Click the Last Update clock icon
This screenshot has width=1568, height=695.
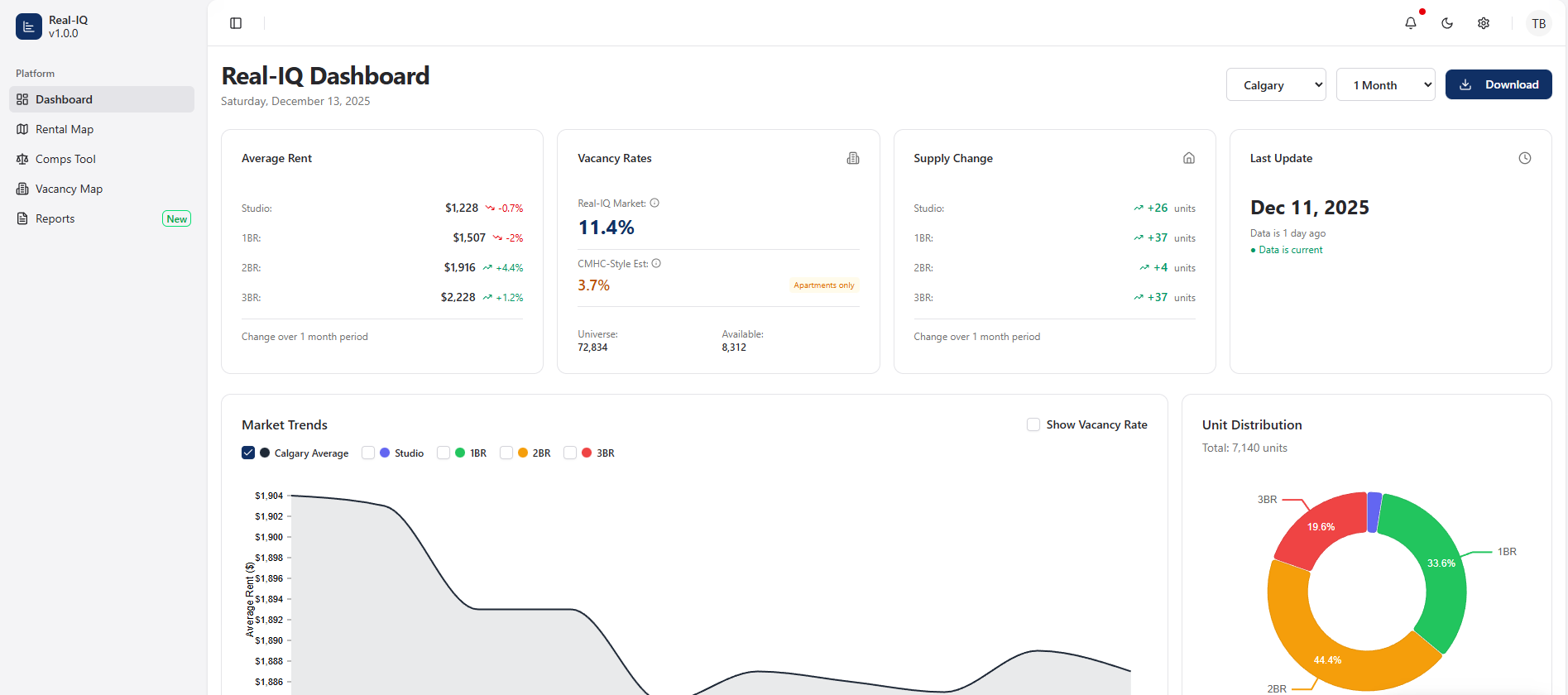(x=1525, y=158)
